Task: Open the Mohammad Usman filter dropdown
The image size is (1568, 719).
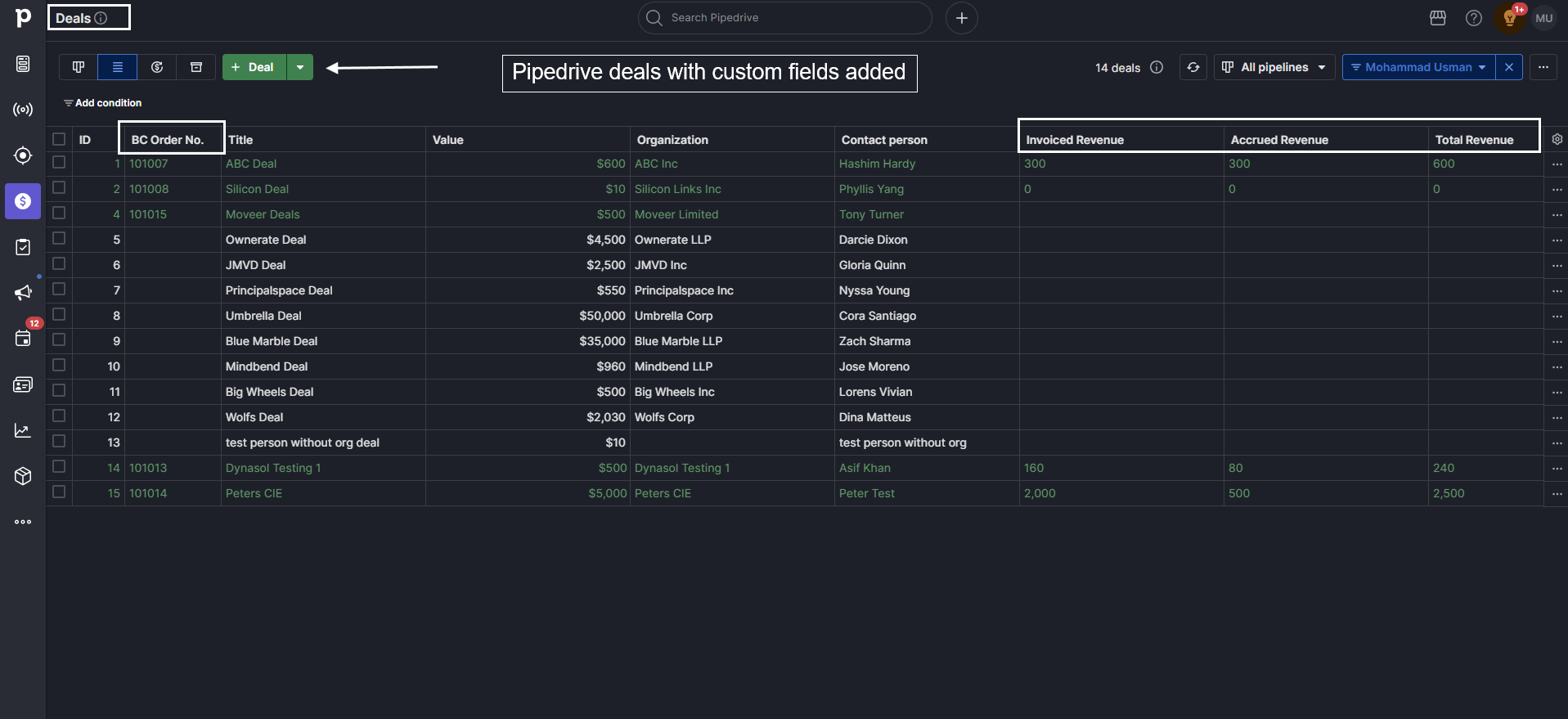Action: [x=1418, y=67]
